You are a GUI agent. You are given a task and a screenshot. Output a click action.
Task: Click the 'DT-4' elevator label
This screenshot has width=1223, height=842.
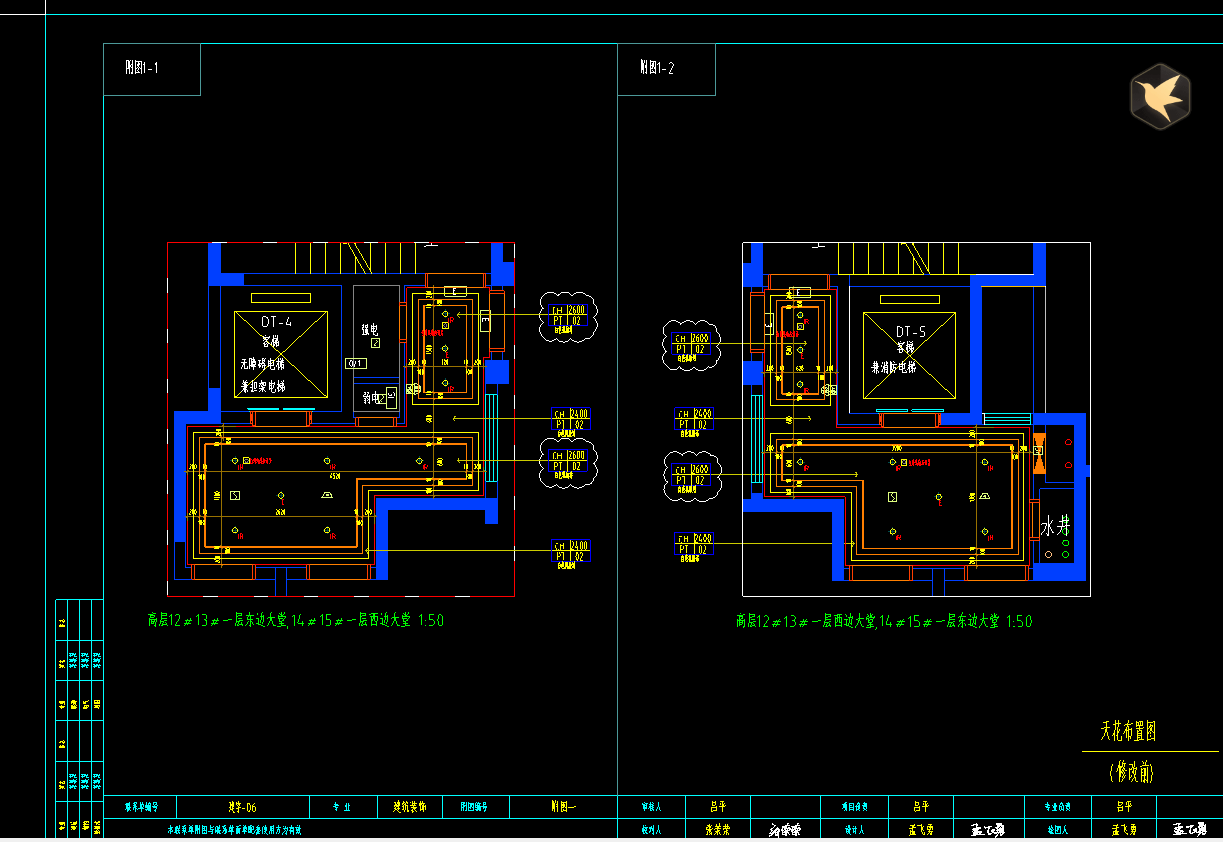[276, 322]
